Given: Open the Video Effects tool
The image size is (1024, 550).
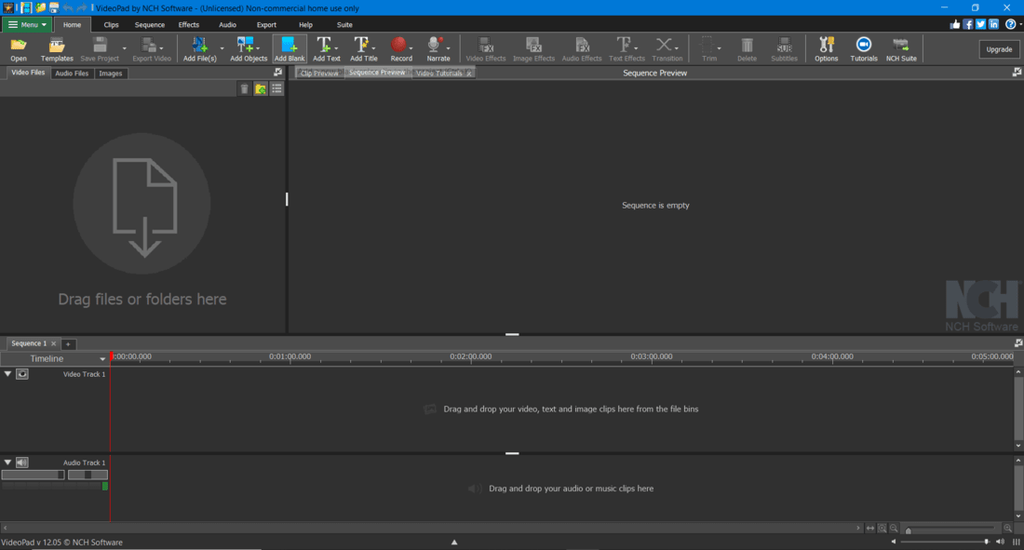Looking at the screenshot, I should 486,49.
